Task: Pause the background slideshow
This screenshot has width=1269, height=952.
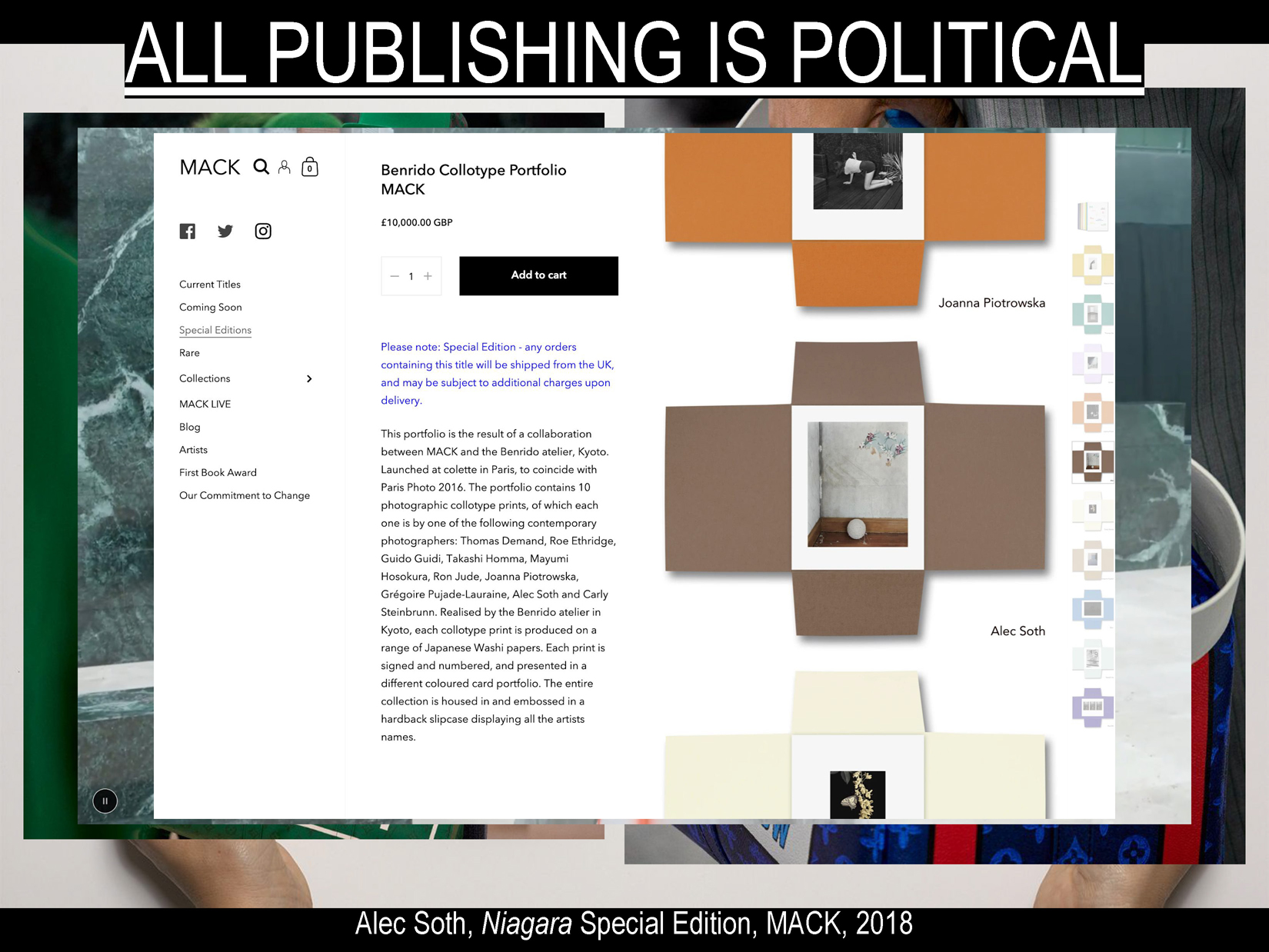Action: (105, 801)
